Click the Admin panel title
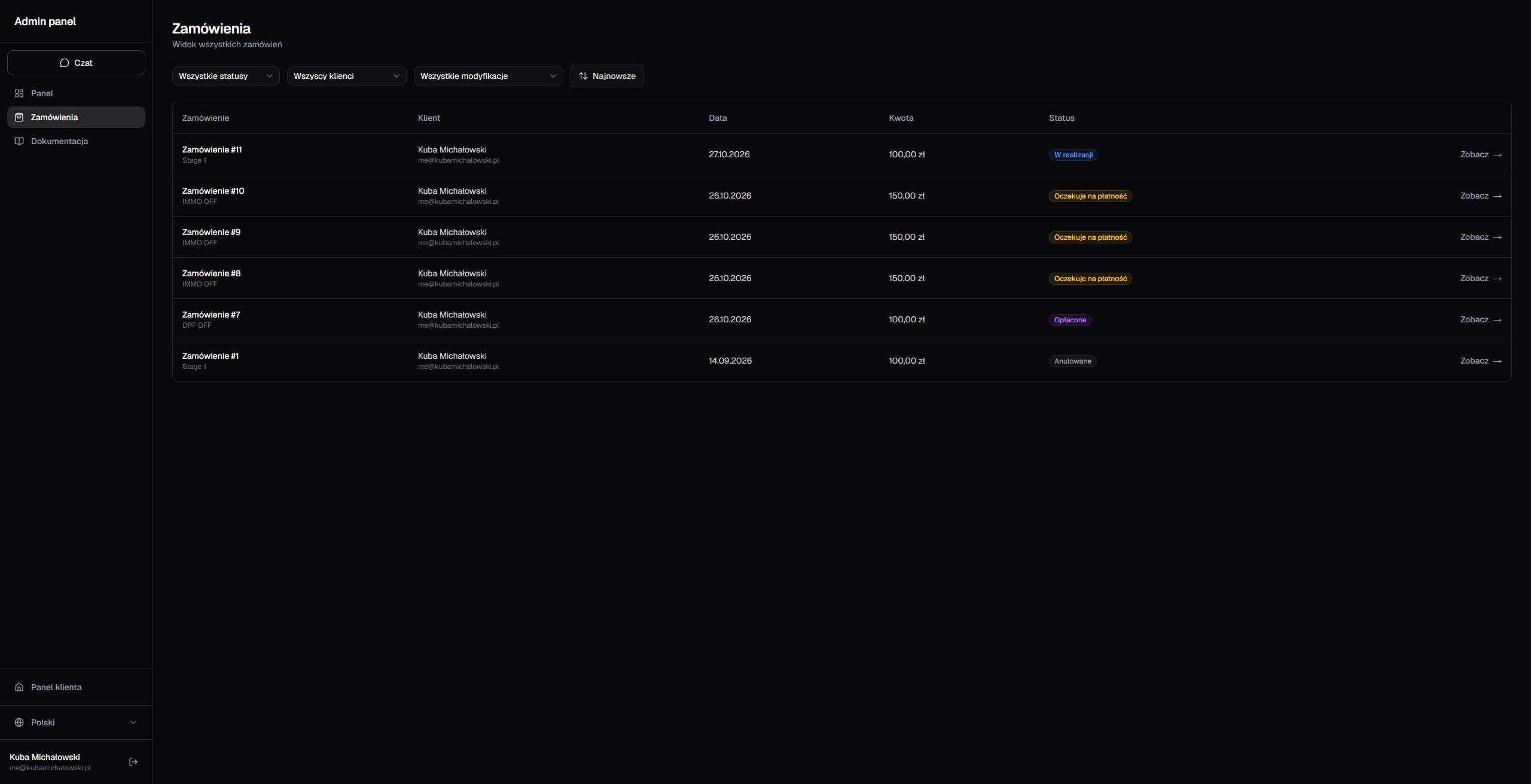The width and height of the screenshot is (1531, 784). tap(45, 22)
